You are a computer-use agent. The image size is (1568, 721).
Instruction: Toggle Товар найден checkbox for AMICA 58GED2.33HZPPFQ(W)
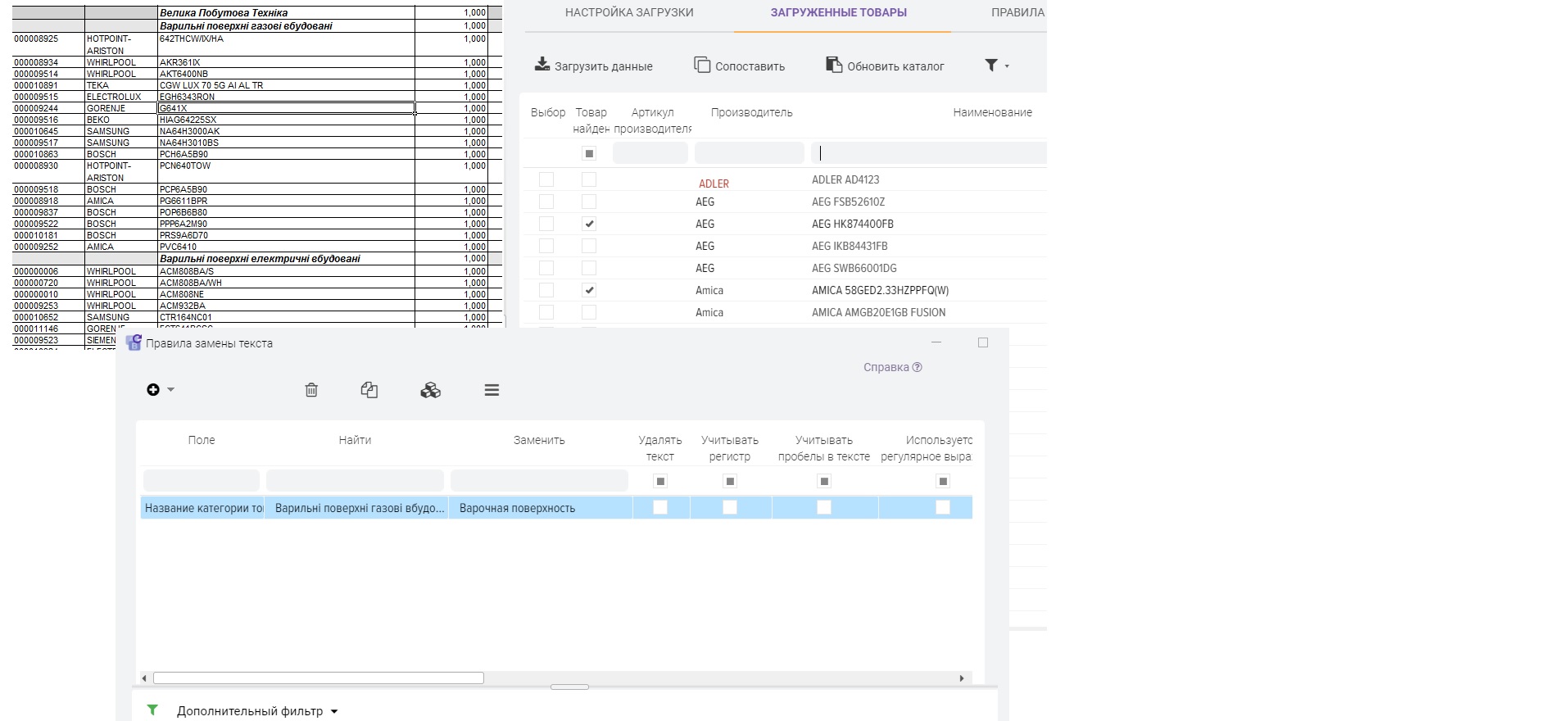[x=589, y=290]
